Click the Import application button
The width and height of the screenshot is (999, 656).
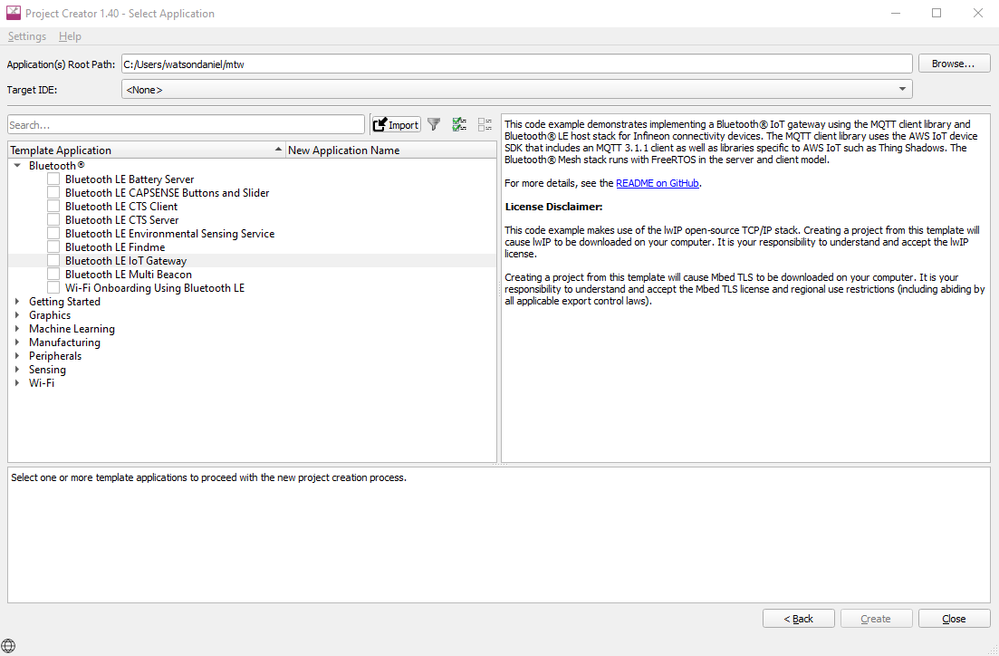pos(395,125)
